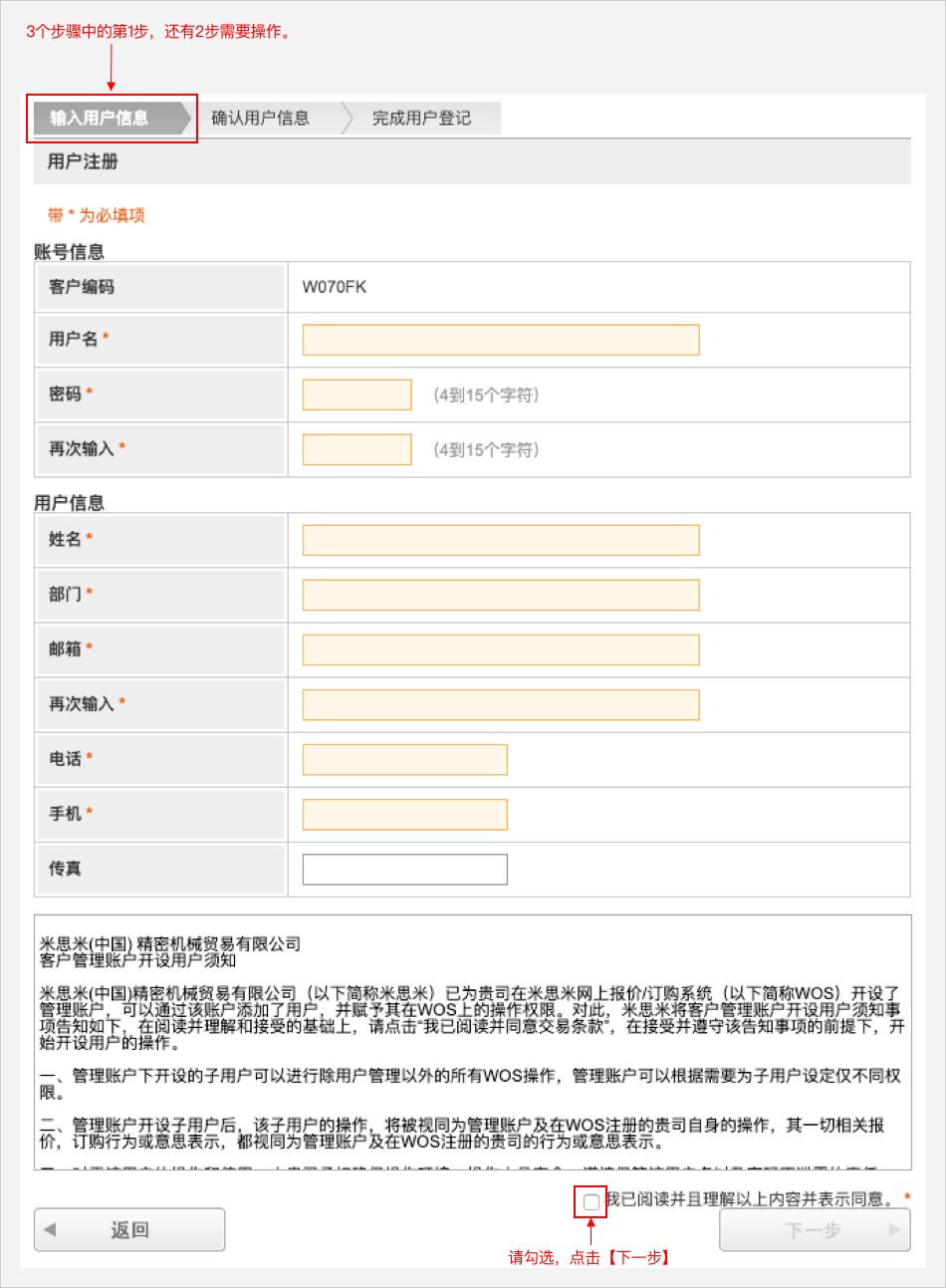This screenshot has height=1288, width=946.
Task: Tick the 我已阅读并且理解 agreement checkbox
Action: pos(591,1201)
